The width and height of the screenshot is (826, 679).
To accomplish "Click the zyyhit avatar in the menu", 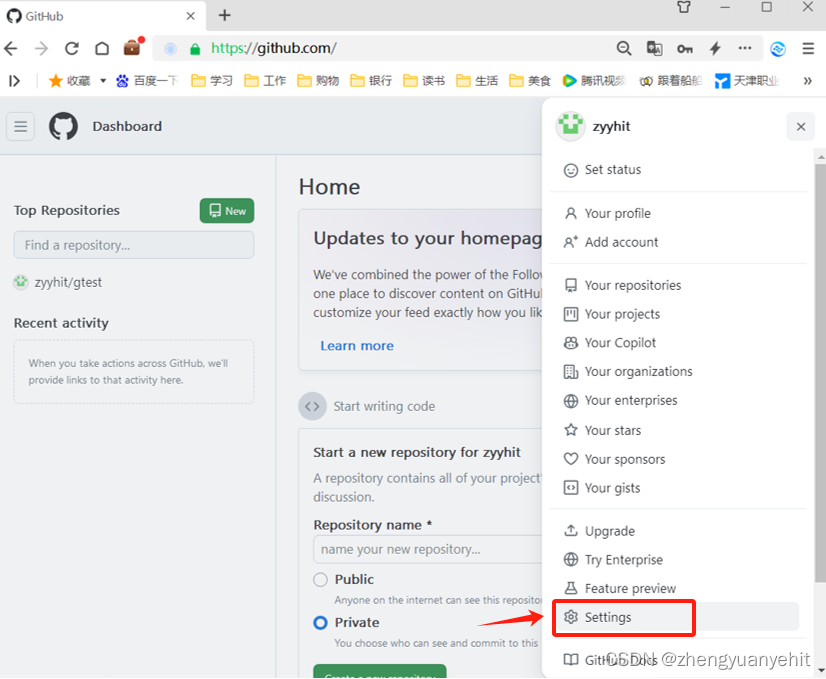I will 571,126.
